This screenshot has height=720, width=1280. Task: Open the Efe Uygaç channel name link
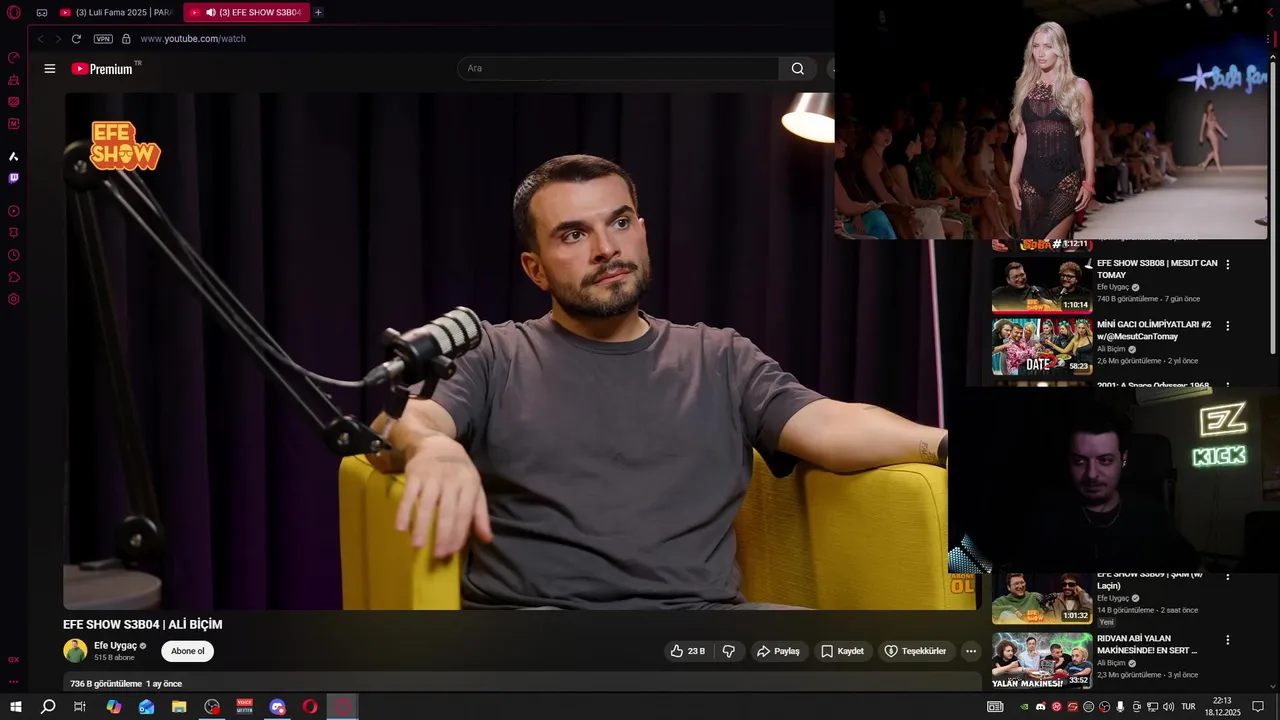(x=115, y=646)
